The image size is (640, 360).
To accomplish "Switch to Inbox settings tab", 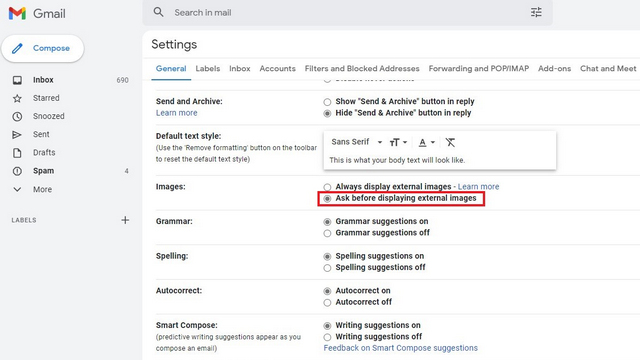I will pyautogui.click(x=240, y=69).
